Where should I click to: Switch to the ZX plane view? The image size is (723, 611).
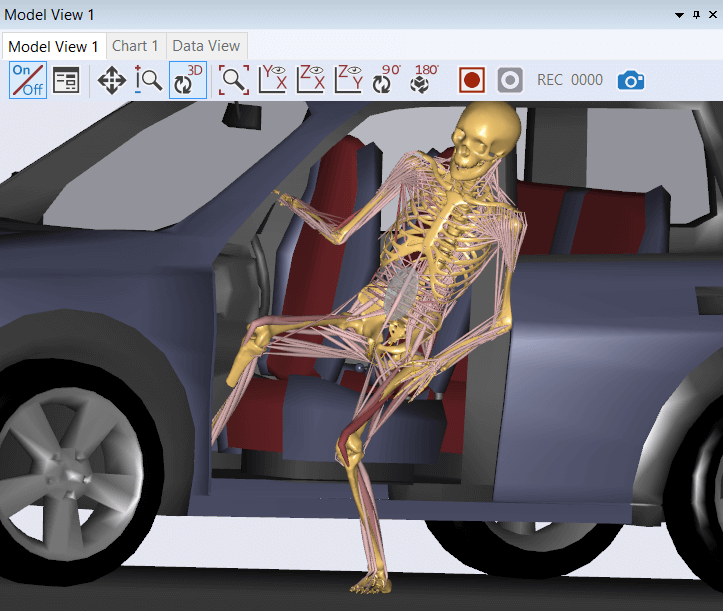(x=310, y=79)
